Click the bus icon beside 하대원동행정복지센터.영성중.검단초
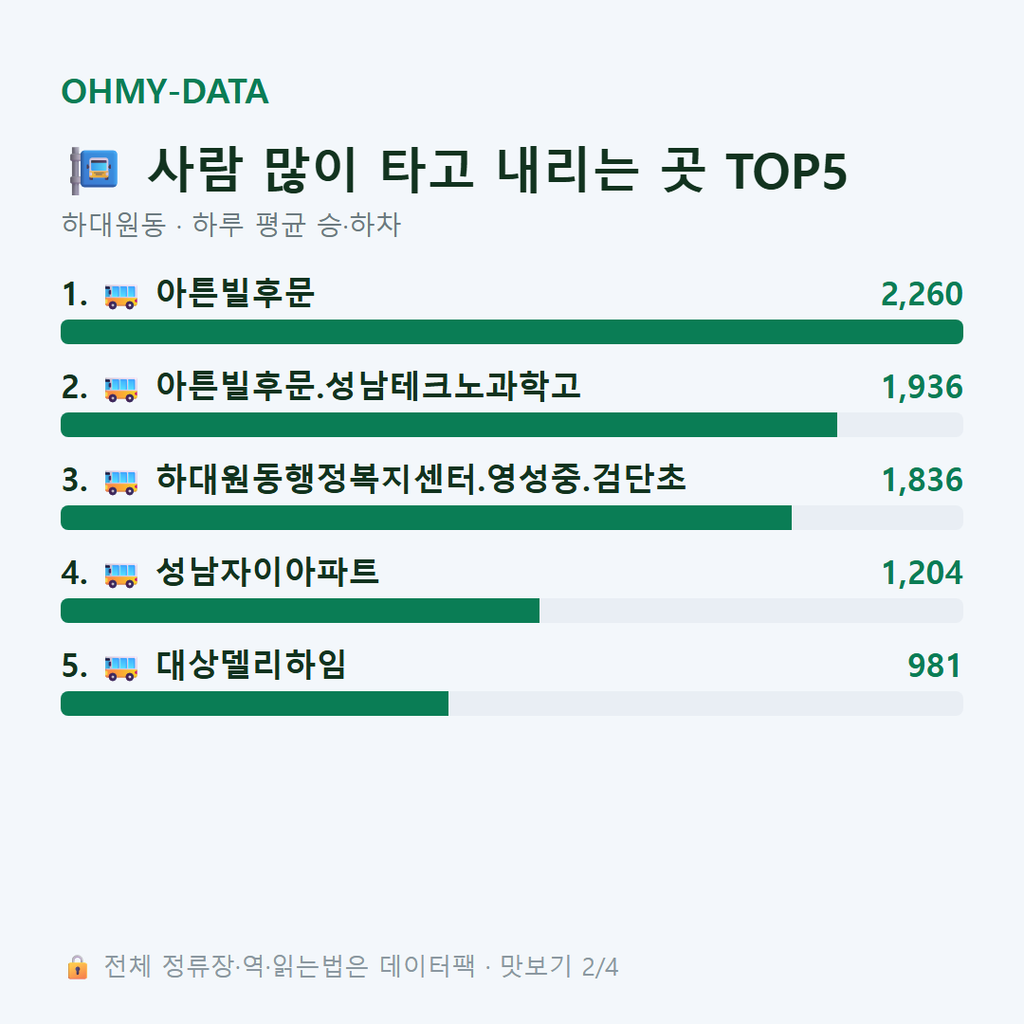The width and height of the screenshot is (1024, 1024). [121, 482]
